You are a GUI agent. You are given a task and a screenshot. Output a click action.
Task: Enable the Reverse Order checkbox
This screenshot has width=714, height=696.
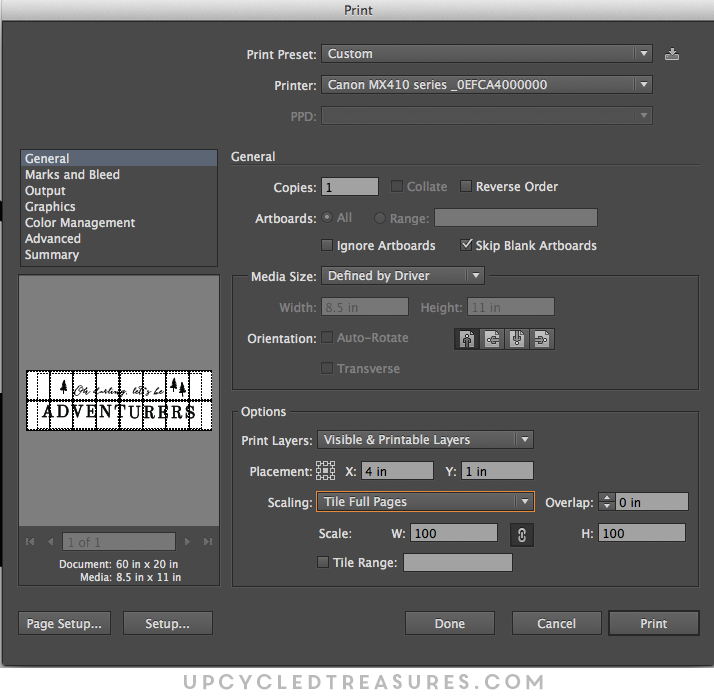tap(466, 187)
